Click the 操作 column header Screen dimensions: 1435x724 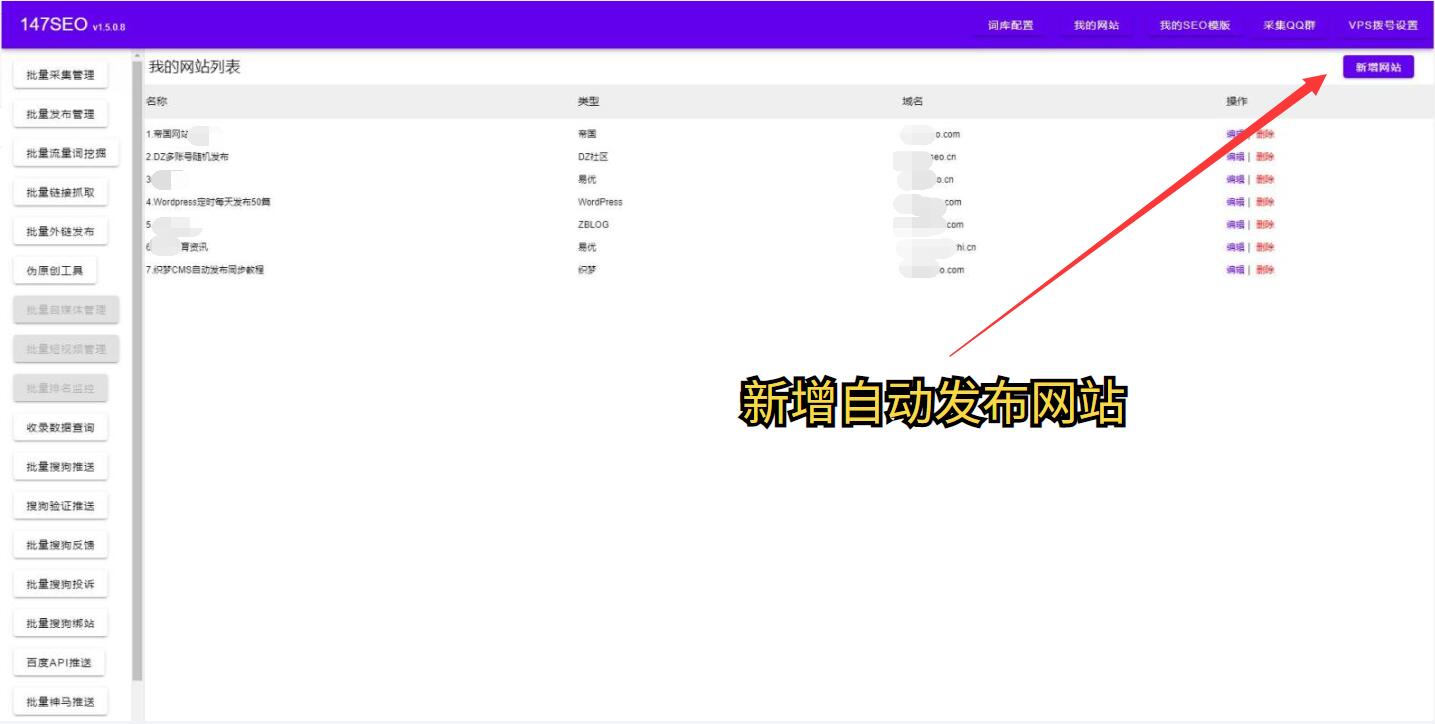click(1237, 101)
